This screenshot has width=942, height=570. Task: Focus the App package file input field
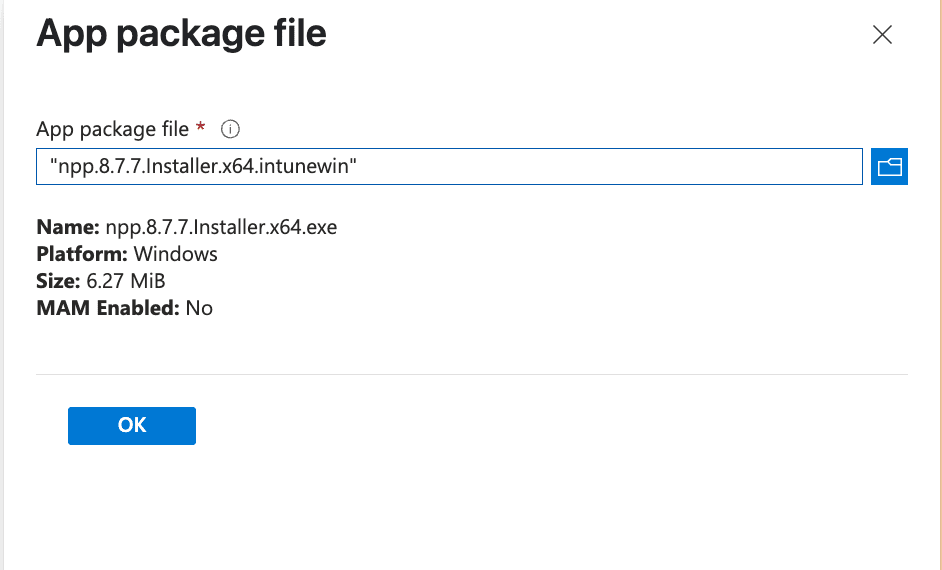pos(600,167)
